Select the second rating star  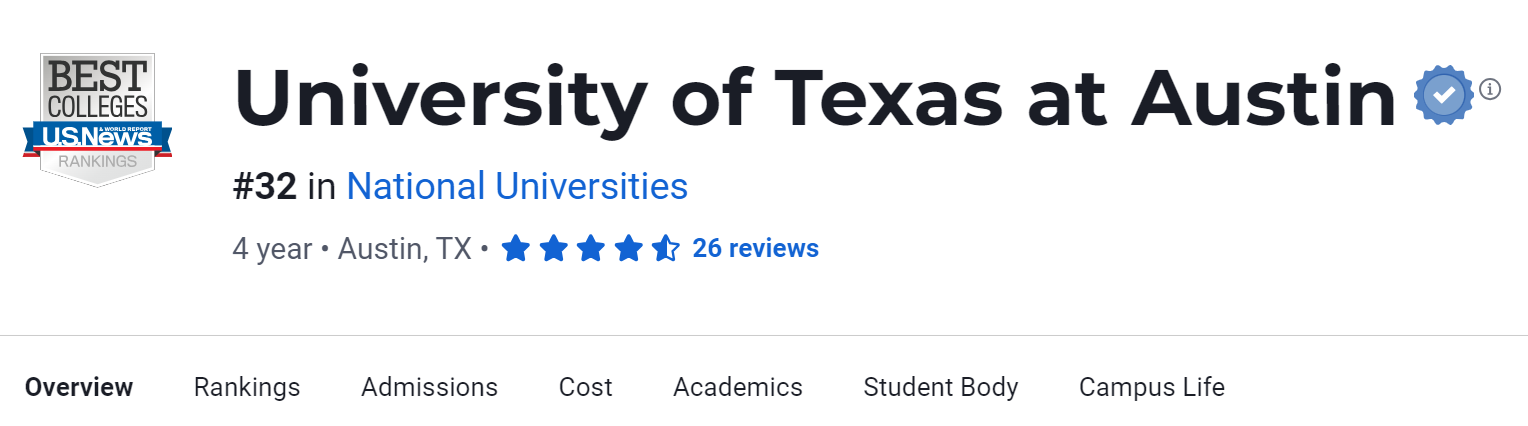(553, 248)
